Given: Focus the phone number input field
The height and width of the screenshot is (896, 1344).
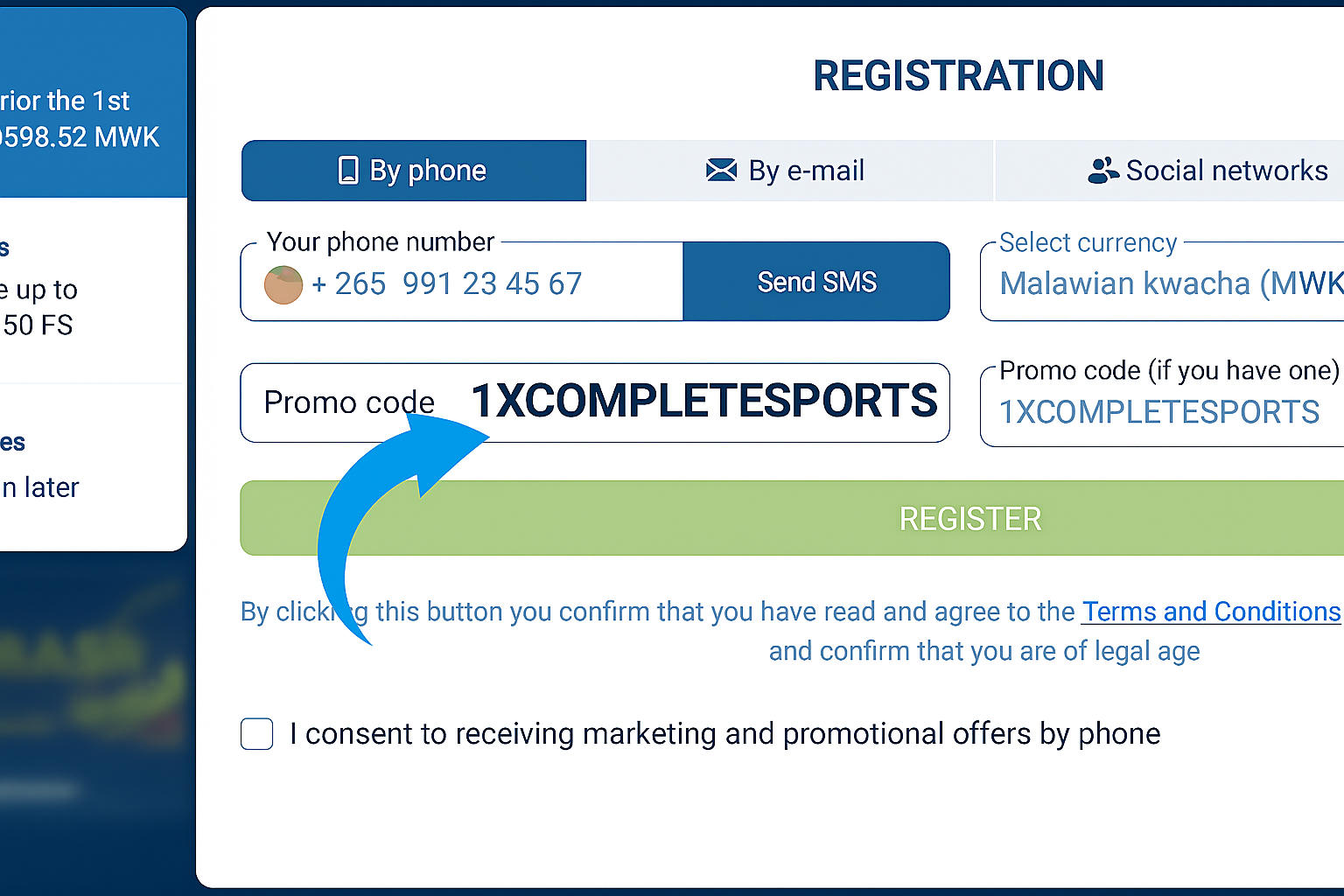Looking at the screenshot, I should (x=490, y=283).
